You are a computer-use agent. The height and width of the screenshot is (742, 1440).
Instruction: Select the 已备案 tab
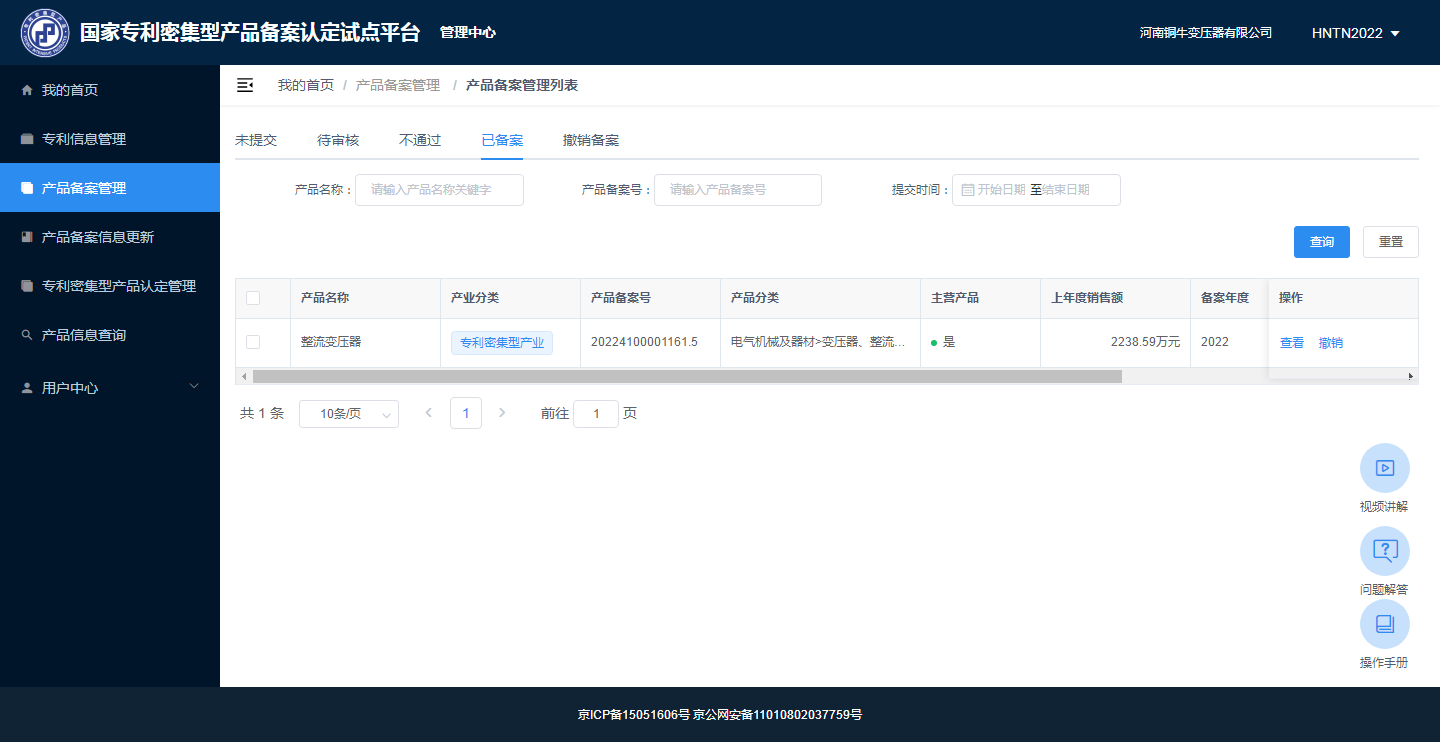(x=502, y=140)
